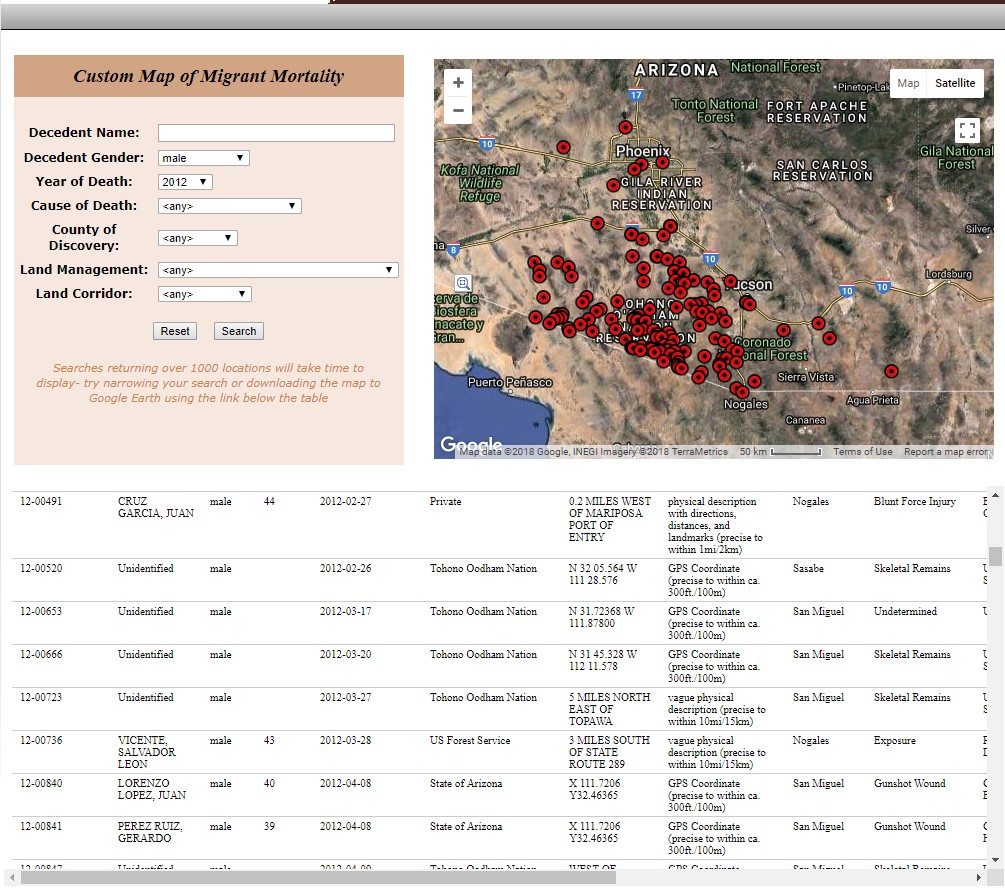Image resolution: width=1005 pixels, height=888 pixels.
Task: Select case number 12-00653
Action: 41,611
